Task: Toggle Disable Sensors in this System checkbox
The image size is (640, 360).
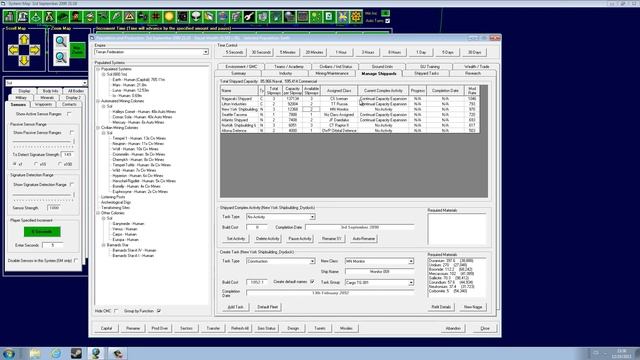Action: [76, 260]
